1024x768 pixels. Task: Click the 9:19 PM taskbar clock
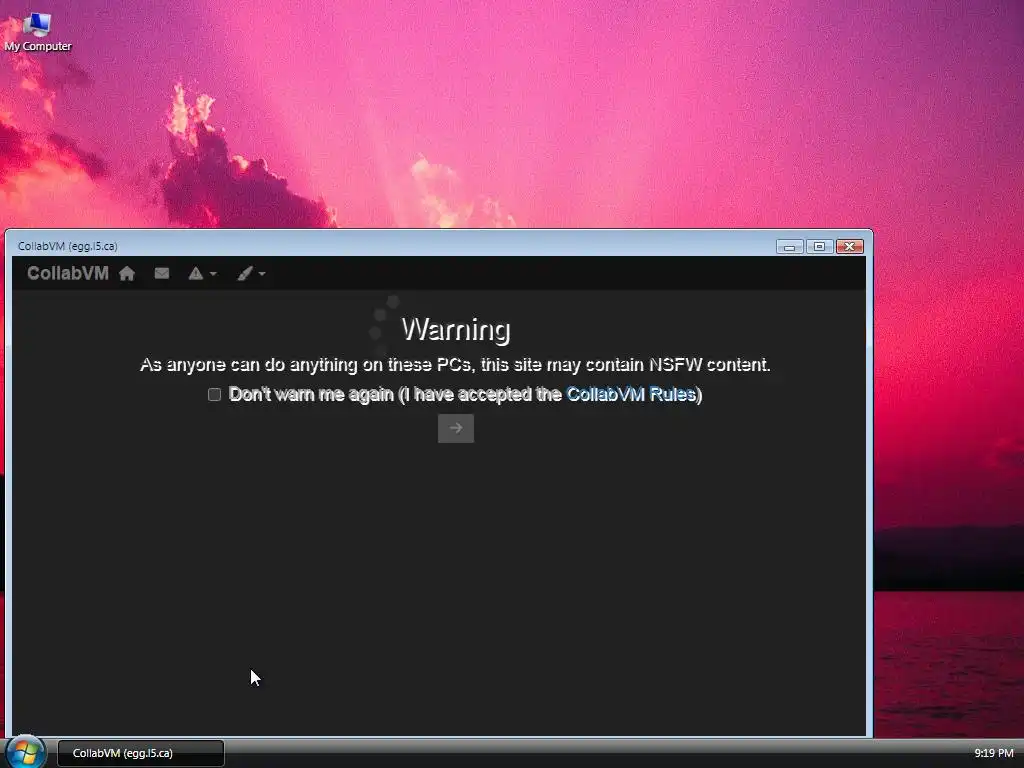coord(994,753)
